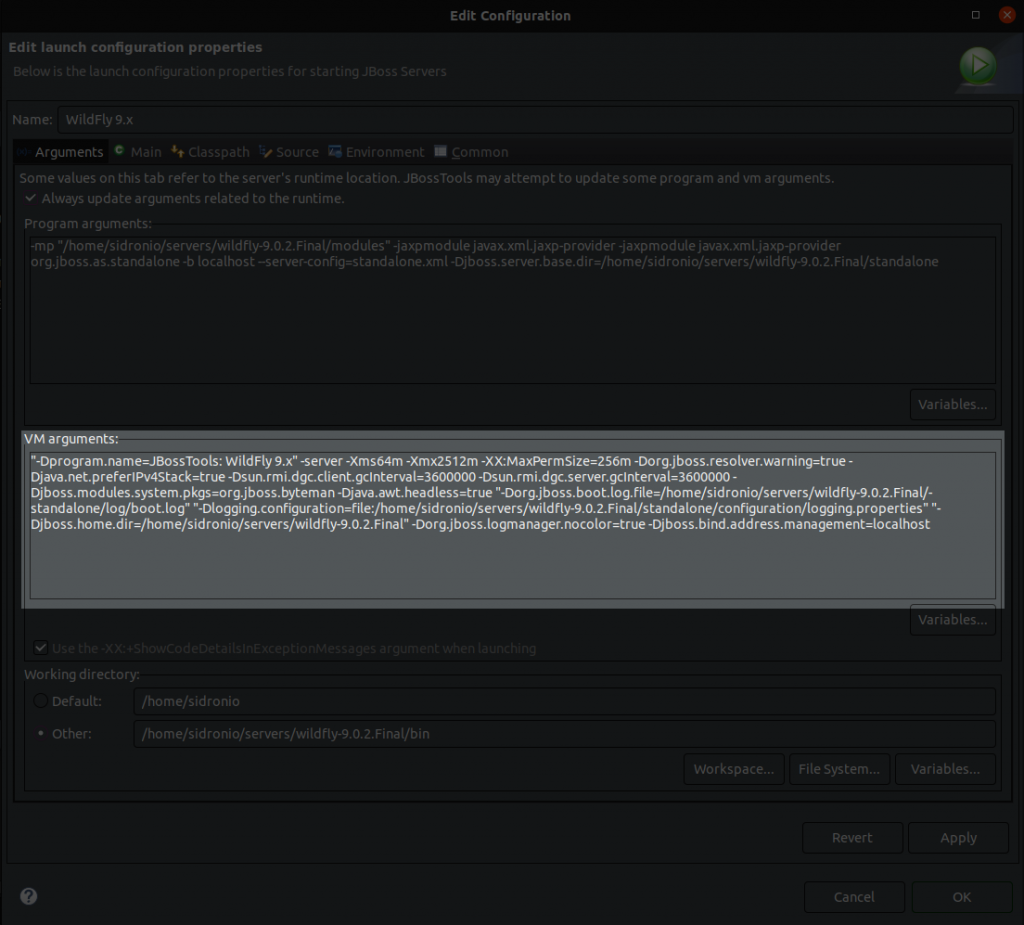Toggle ShowCodeDetailsInExceptionMessages argument checkbox
Viewport: 1024px width, 925px height.
pyautogui.click(x=40, y=647)
